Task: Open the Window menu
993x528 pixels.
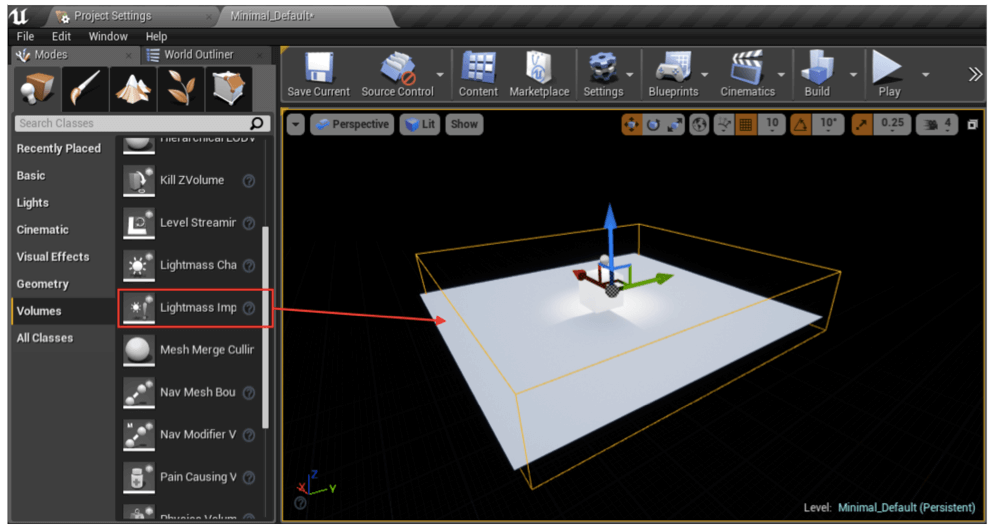Action: pos(108,36)
